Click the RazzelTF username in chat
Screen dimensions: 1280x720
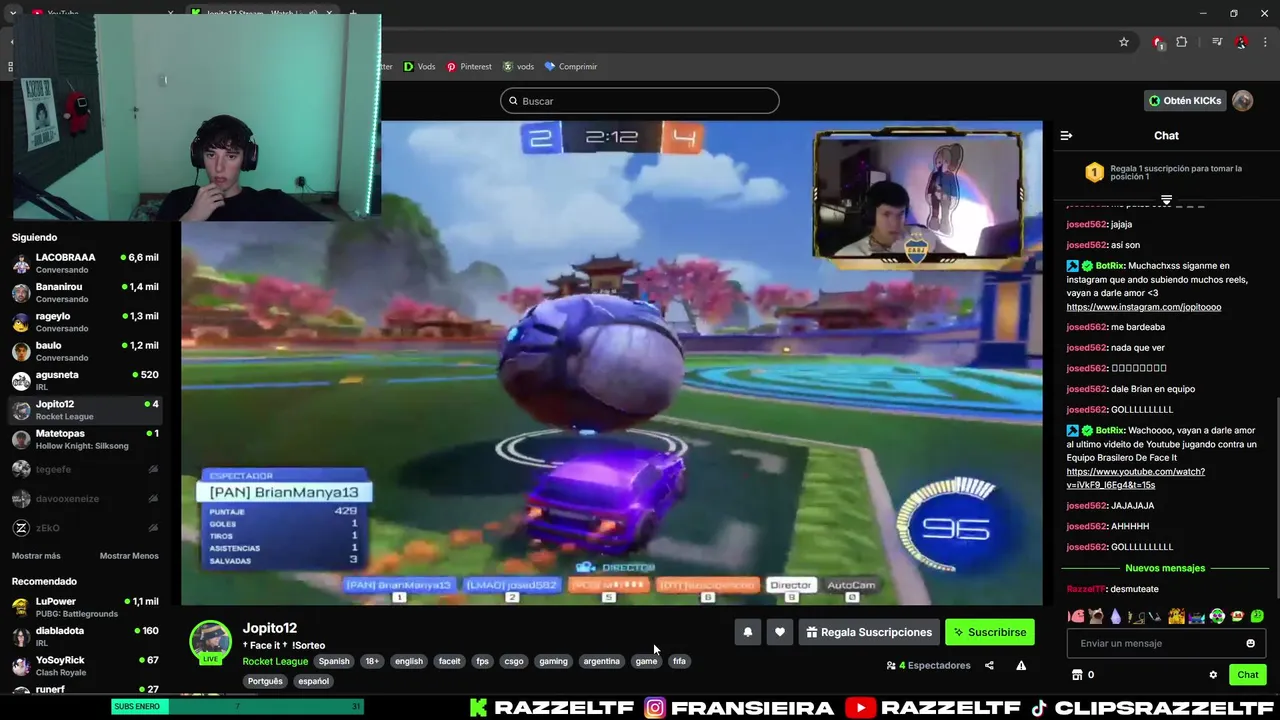[x=1086, y=589]
